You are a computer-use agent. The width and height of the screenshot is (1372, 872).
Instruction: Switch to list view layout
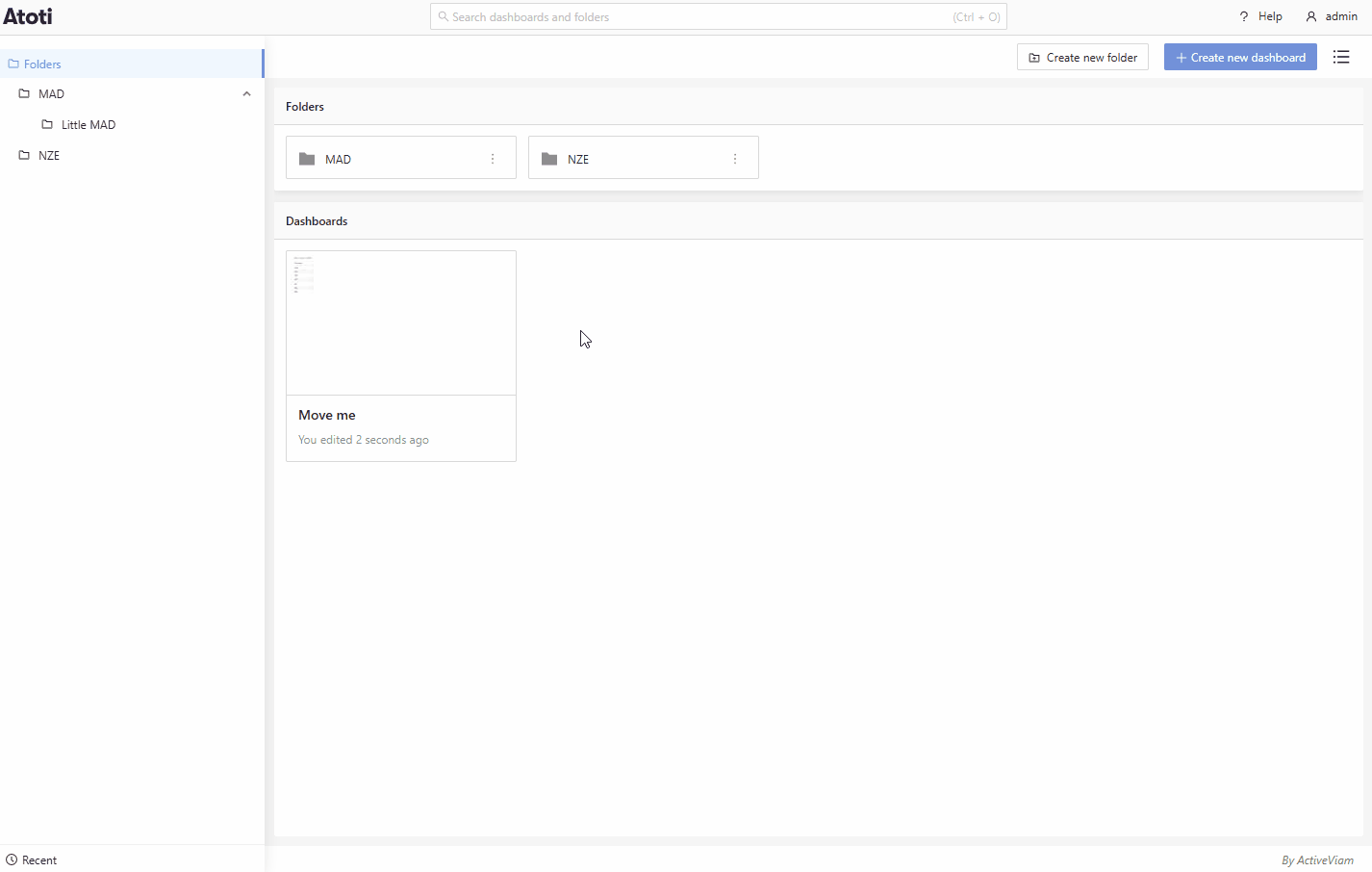click(x=1341, y=57)
